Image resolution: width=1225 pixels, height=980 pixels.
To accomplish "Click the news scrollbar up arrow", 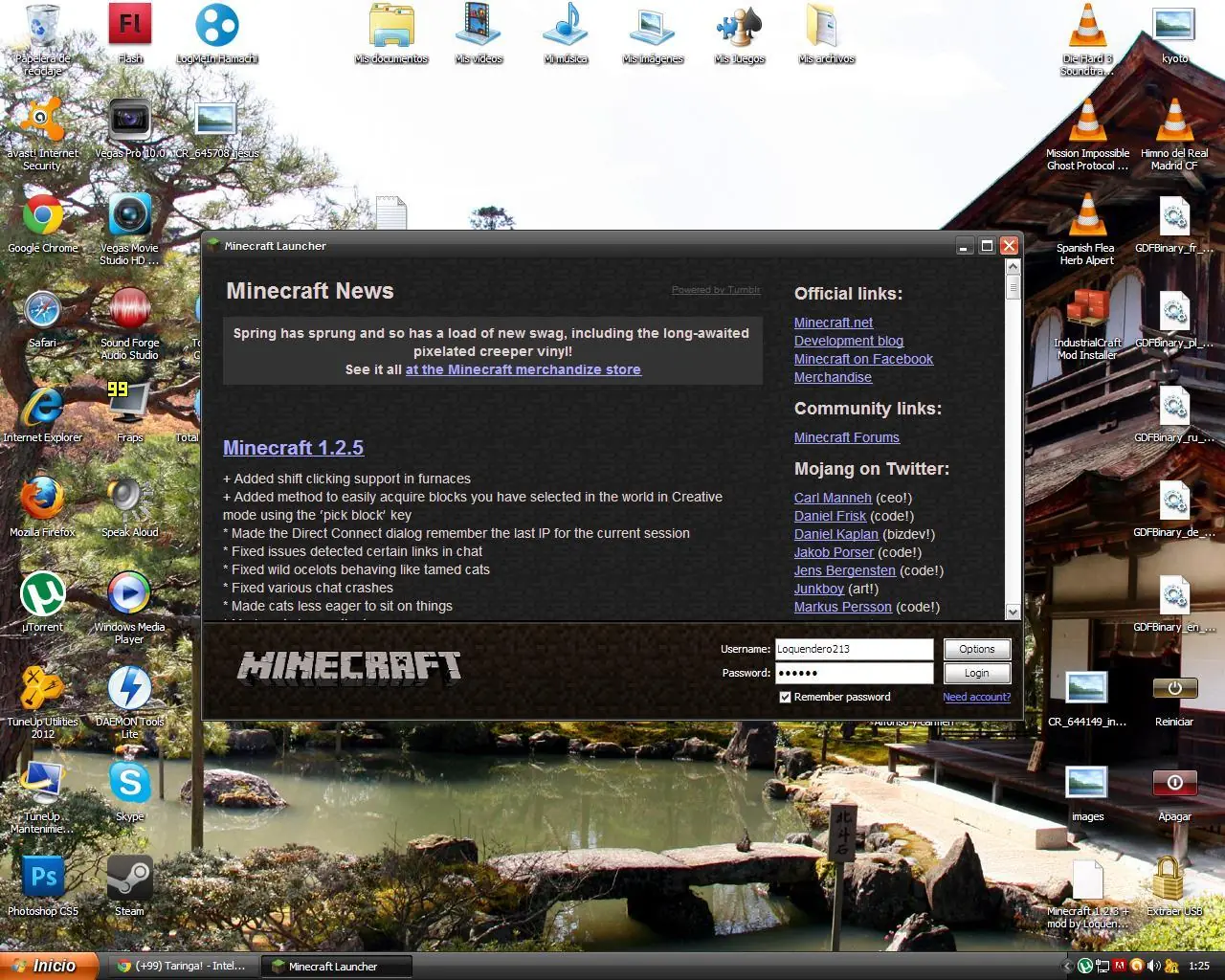I will tap(1013, 266).
